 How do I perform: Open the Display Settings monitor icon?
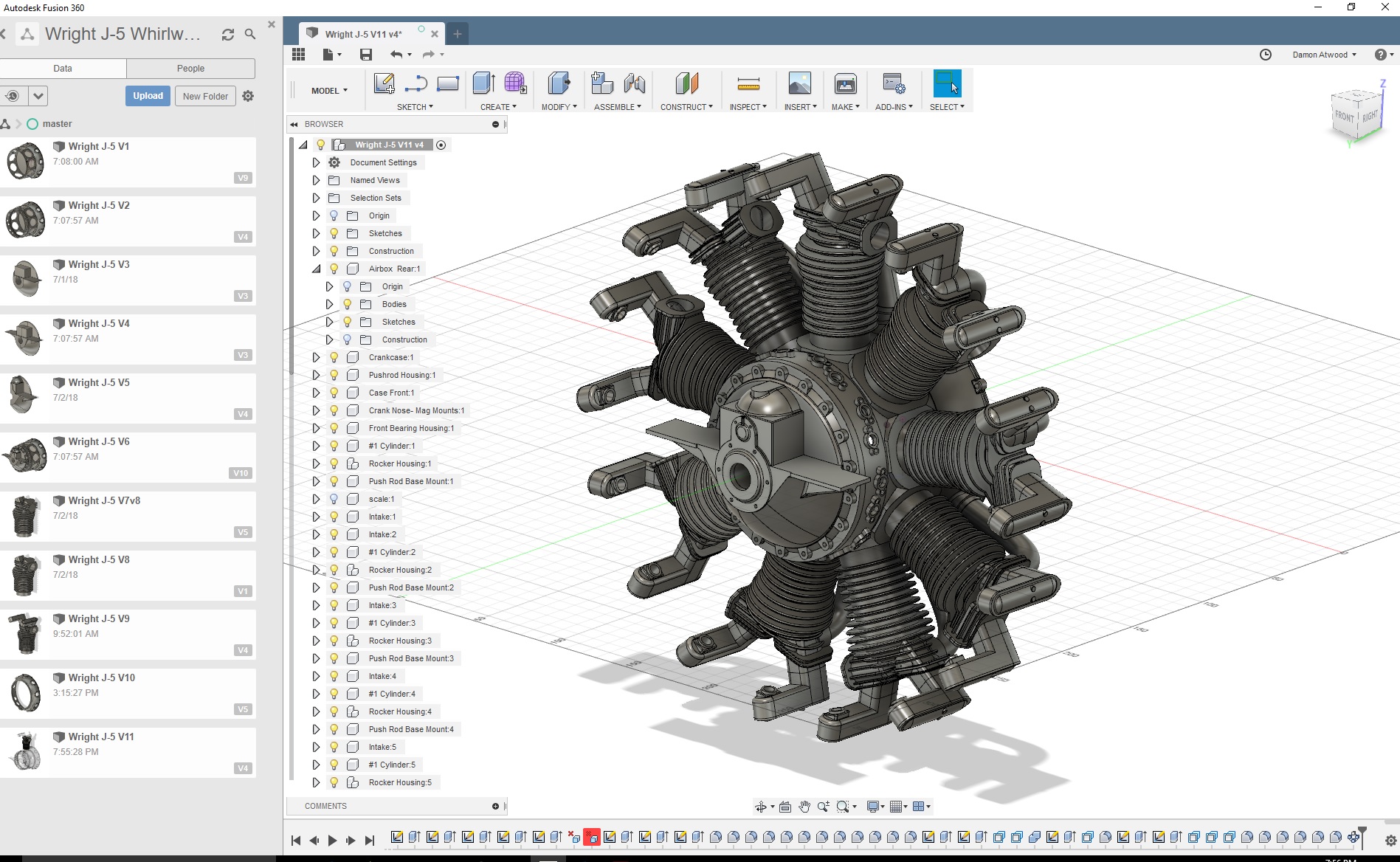(872, 807)
